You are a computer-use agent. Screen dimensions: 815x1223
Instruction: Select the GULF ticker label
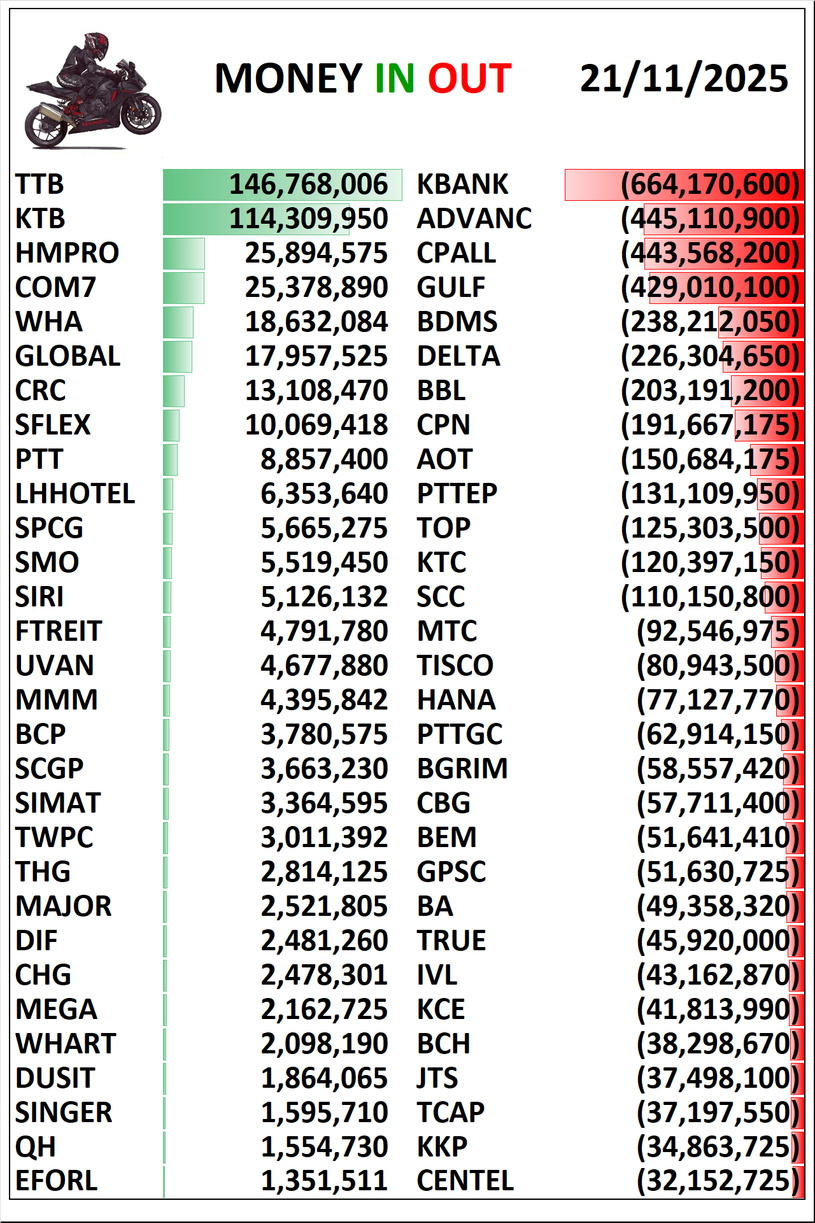451,288
